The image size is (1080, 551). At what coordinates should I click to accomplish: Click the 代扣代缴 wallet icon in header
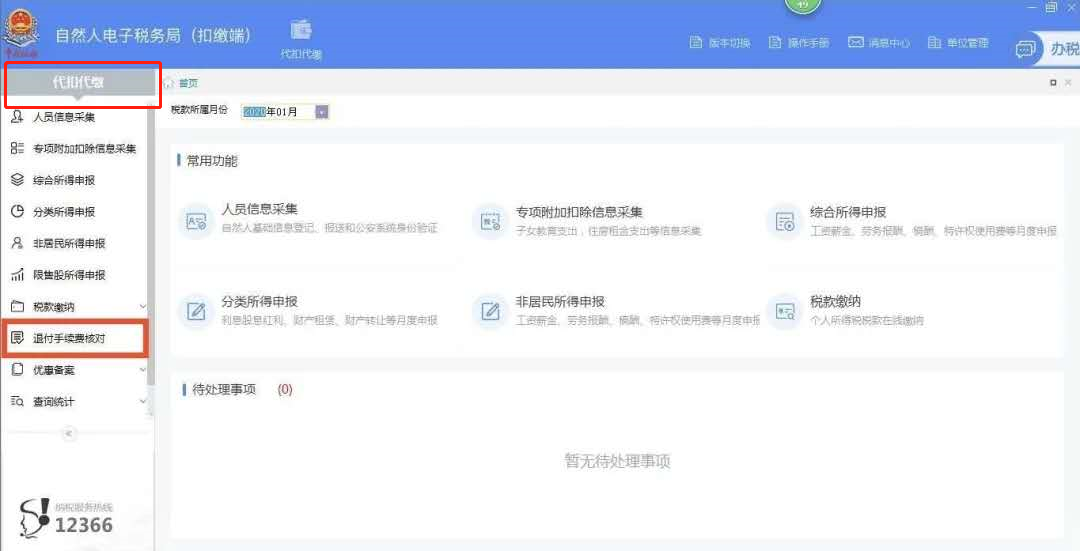point(301,30)
